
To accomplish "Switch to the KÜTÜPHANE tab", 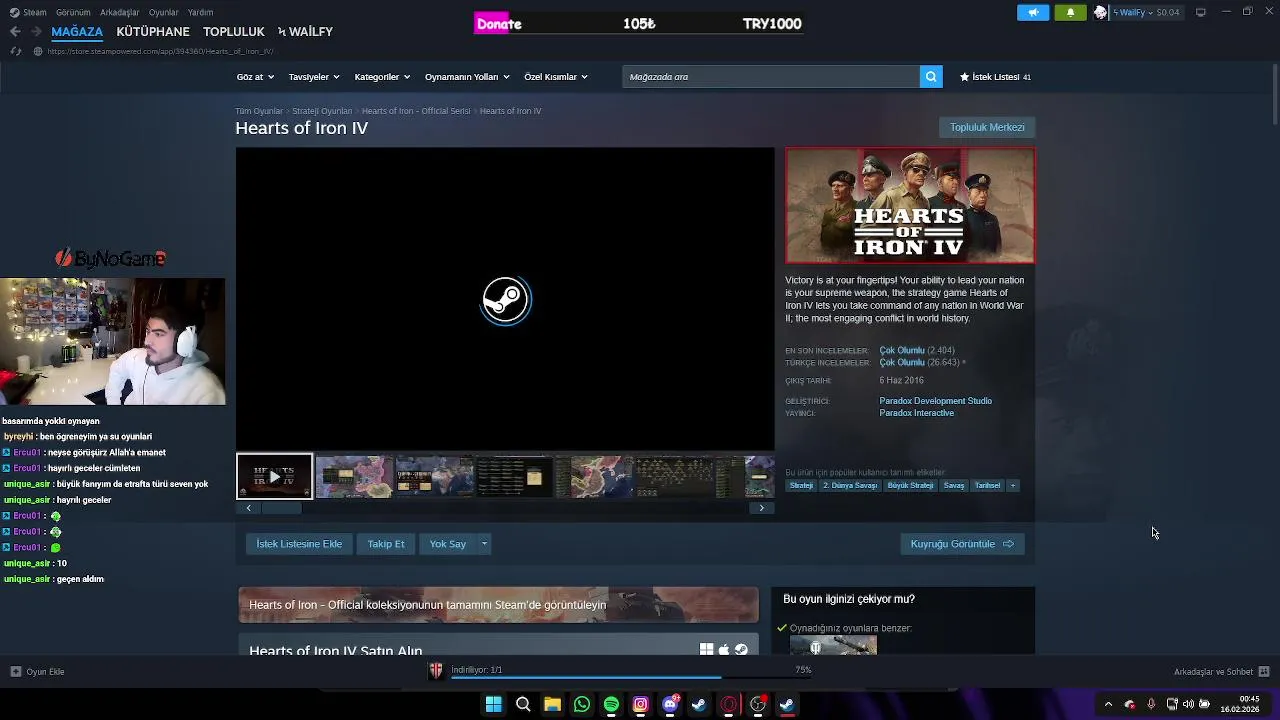I will coord(153,32).
